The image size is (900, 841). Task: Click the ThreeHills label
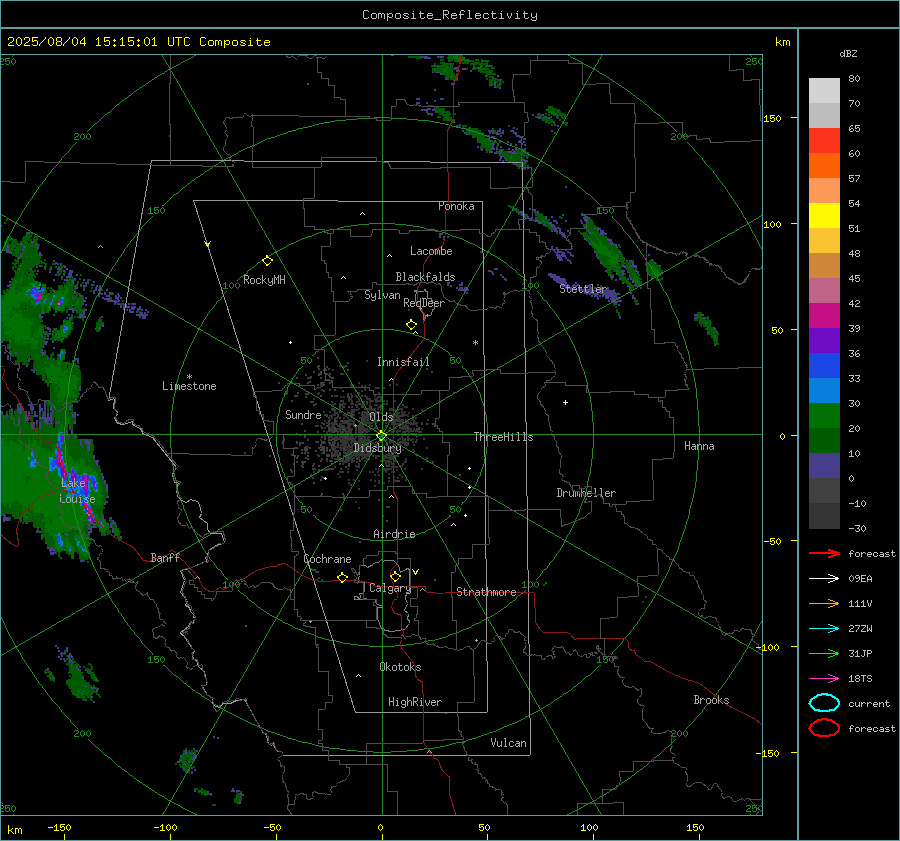pyautogui.click(x=503, y=437)
